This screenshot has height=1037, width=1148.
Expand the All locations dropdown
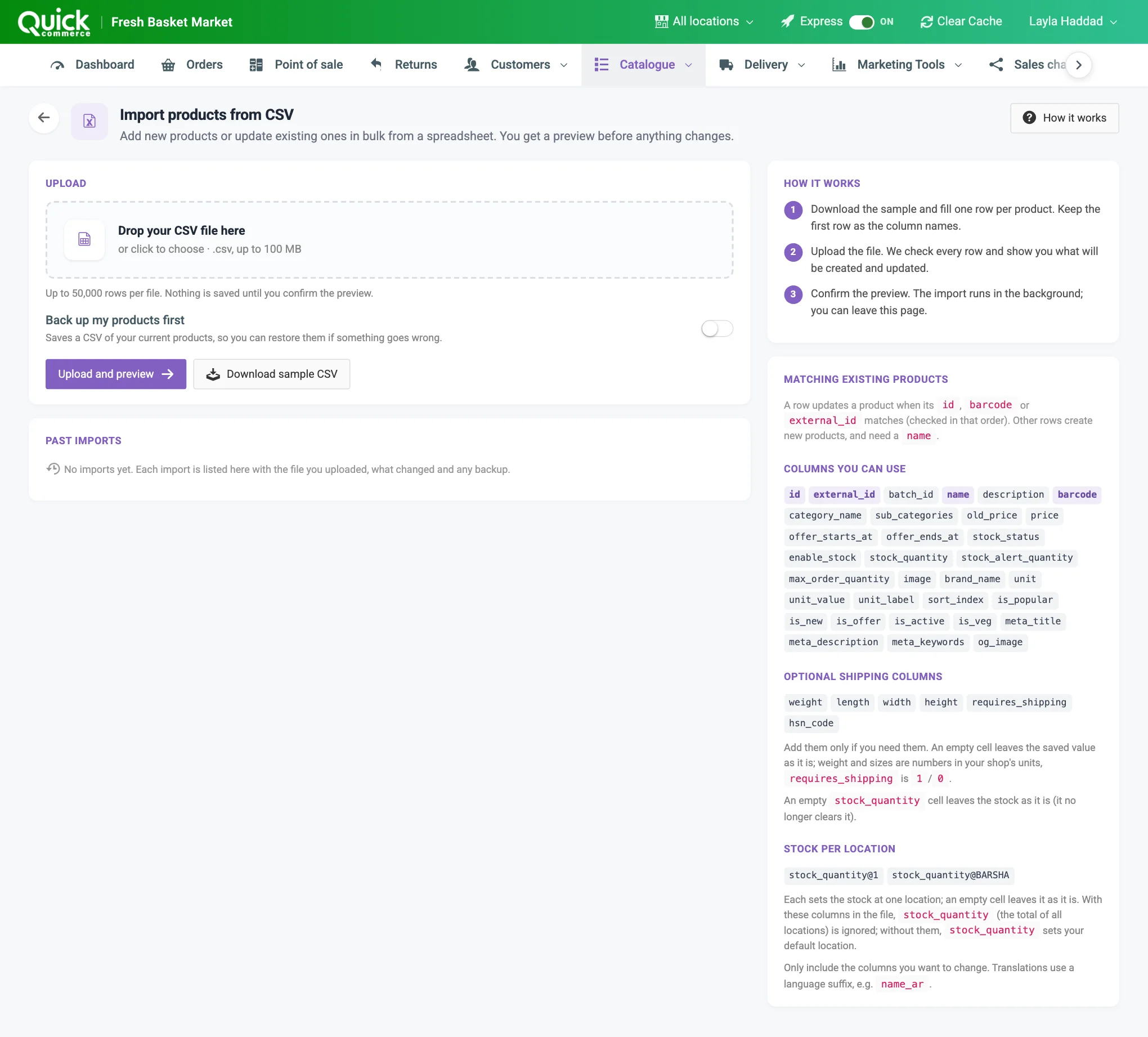[x=705, y=21]
